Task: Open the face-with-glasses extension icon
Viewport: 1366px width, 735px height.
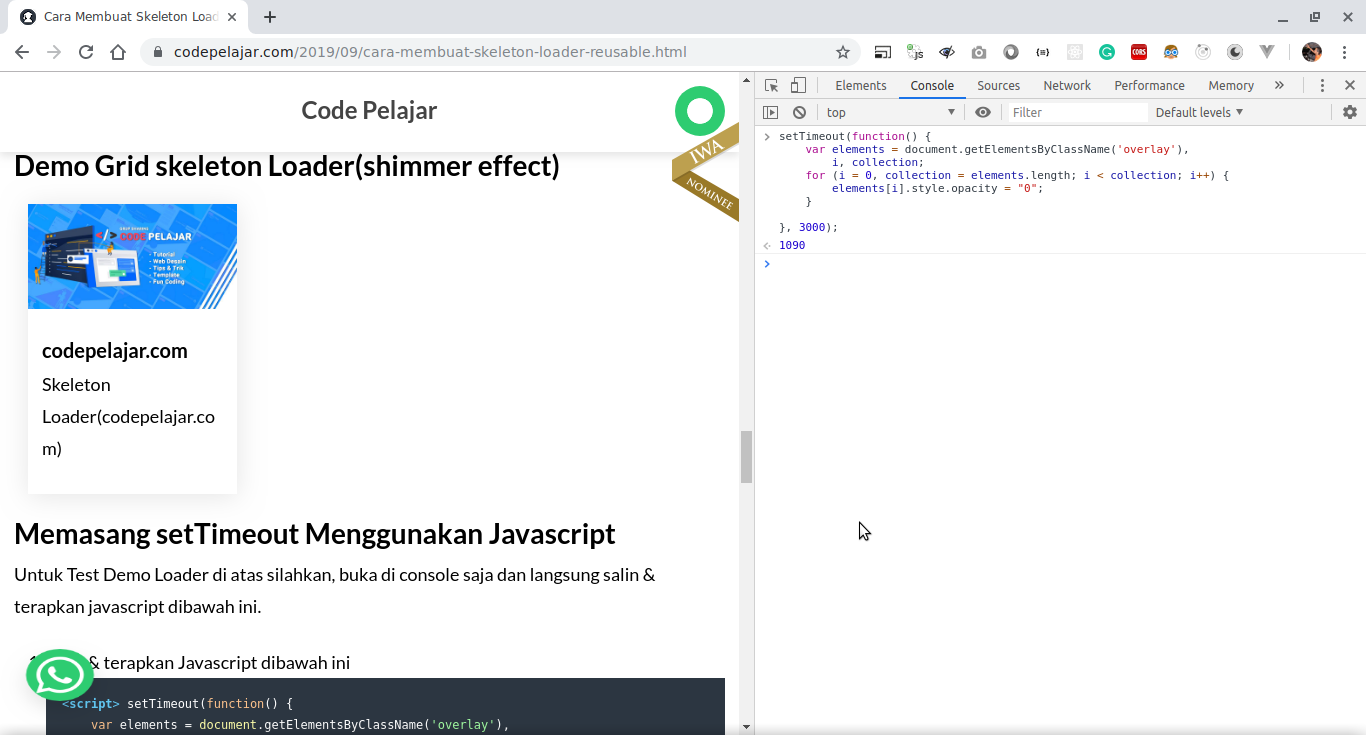Action: 1171,52
